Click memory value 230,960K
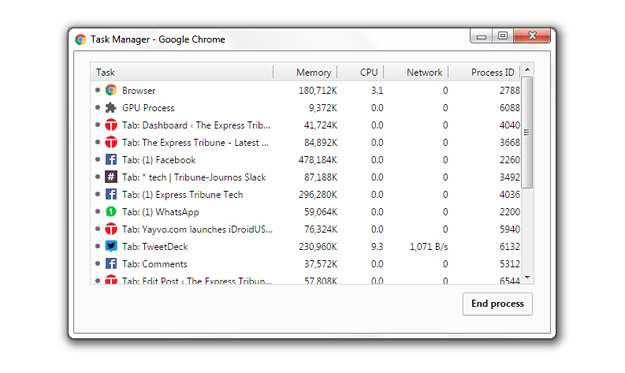Image resolution: width=625 pixels, height=373 pixels. (x=318, y=247)
